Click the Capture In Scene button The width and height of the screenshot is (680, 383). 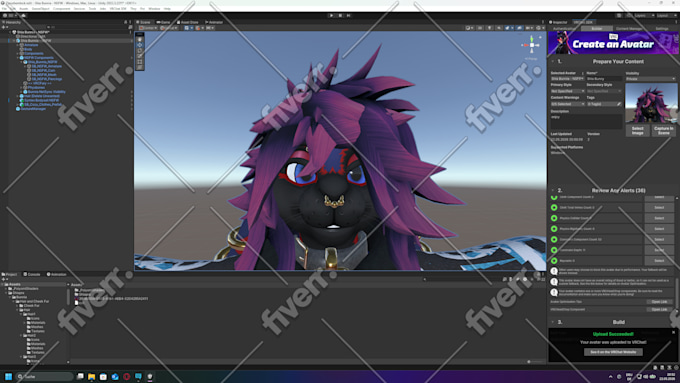(664, 131)
